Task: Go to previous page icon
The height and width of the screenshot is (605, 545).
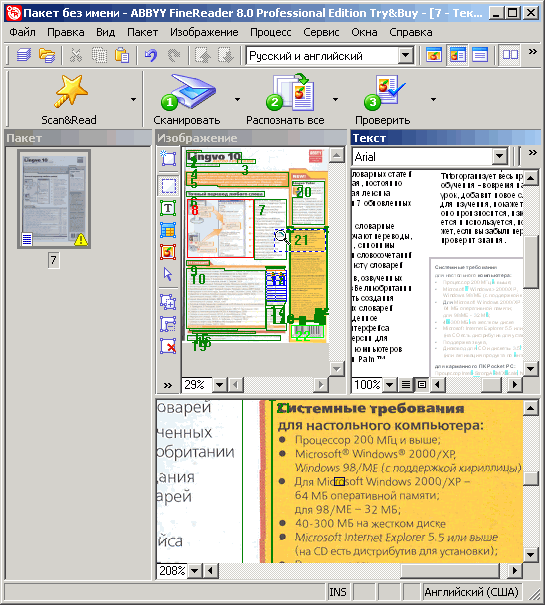Action: (x=203, y=55)
